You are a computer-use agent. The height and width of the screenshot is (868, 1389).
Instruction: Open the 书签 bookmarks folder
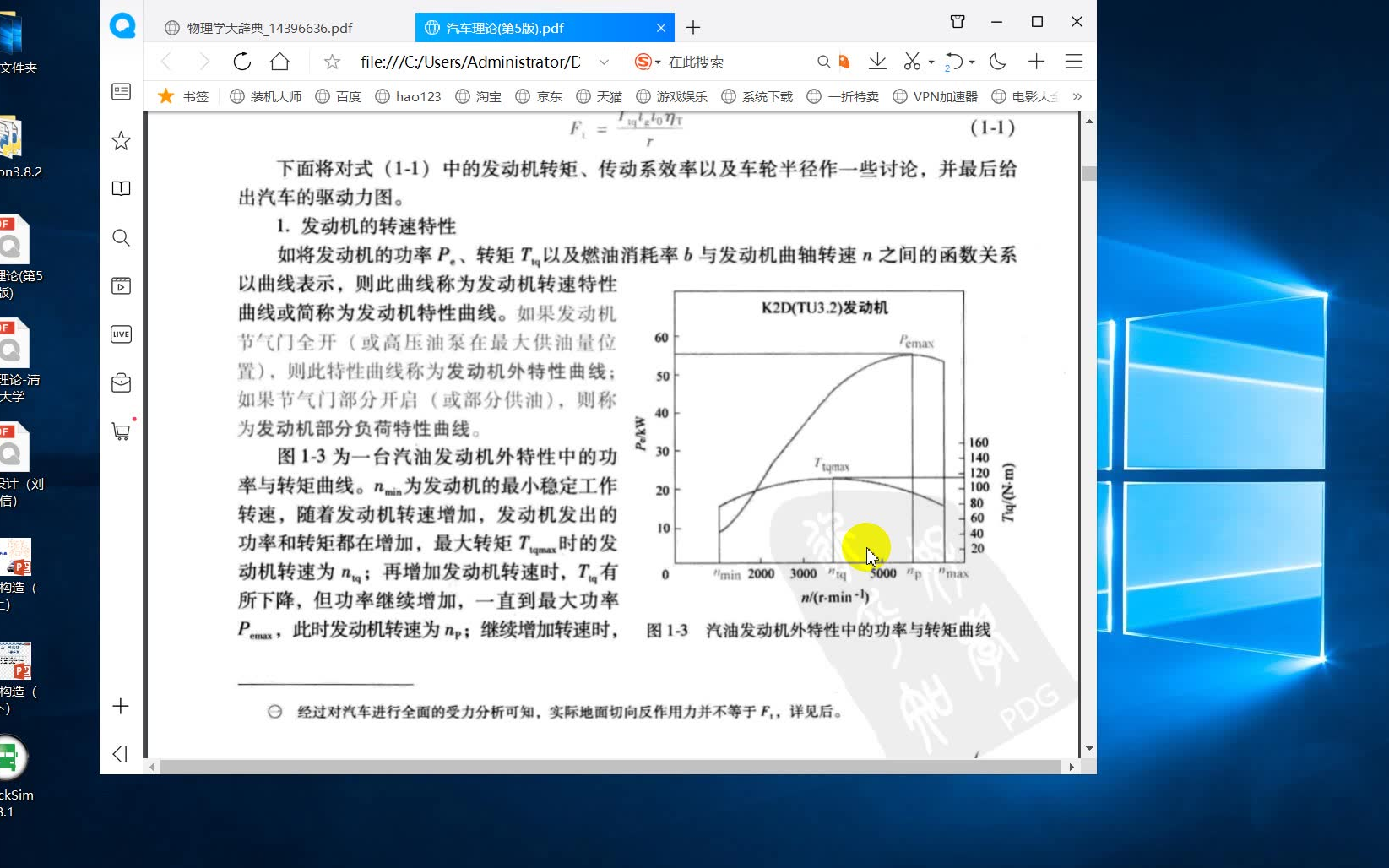click(183, 96)
